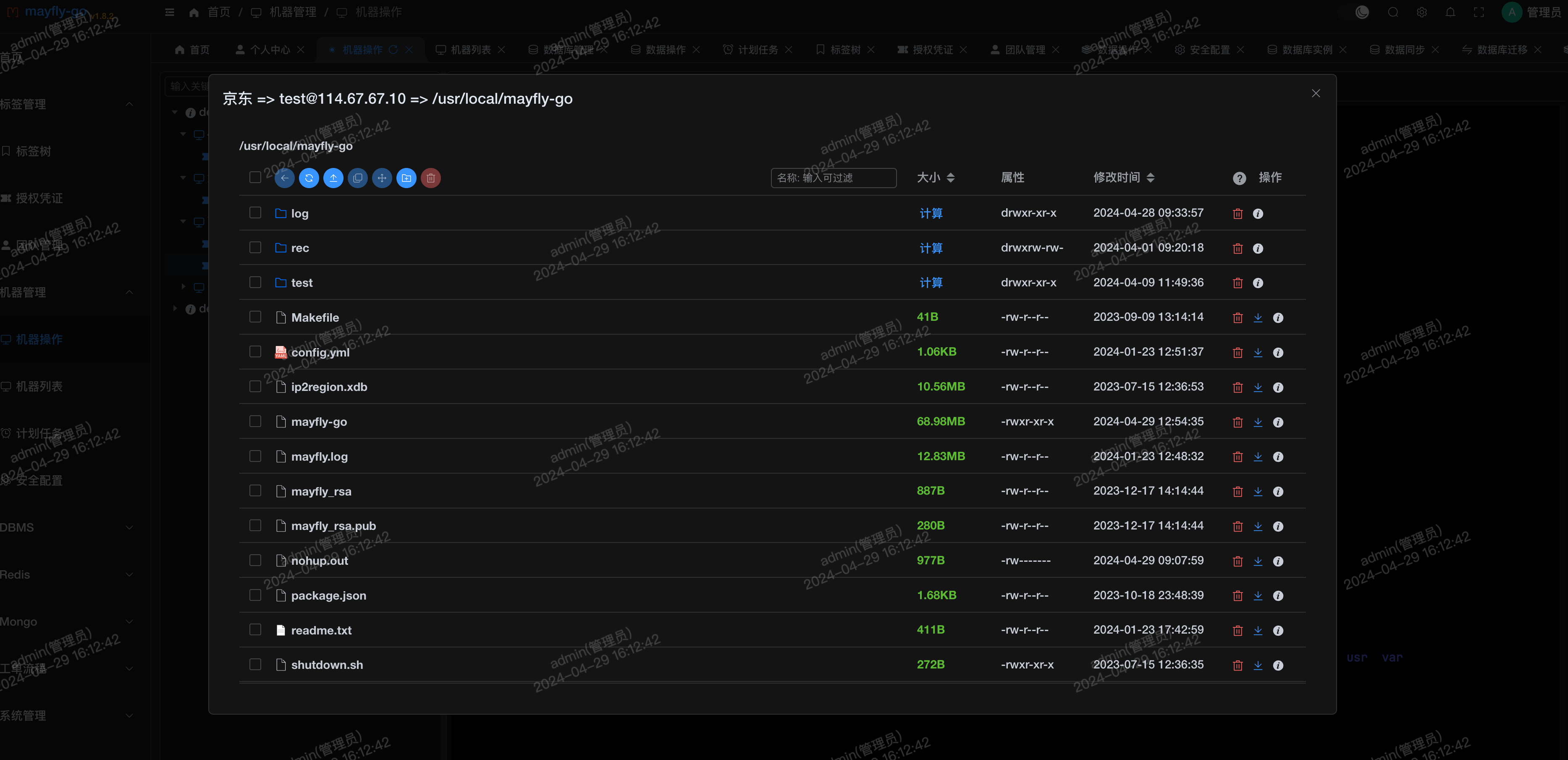Switch to the 计划任务 tab

757,49
